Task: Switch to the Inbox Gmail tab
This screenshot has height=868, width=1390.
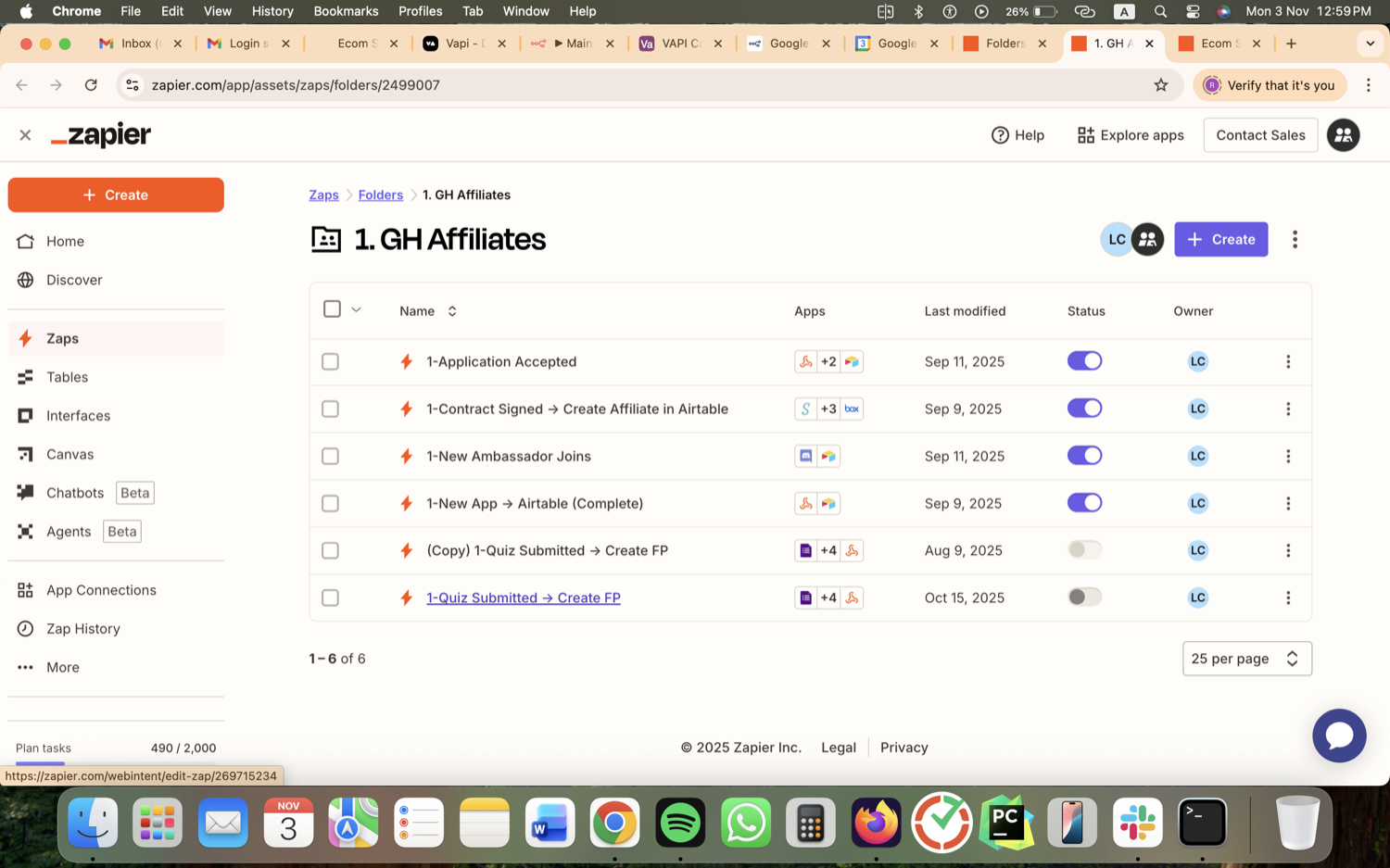Action: (x=139, y=44)
